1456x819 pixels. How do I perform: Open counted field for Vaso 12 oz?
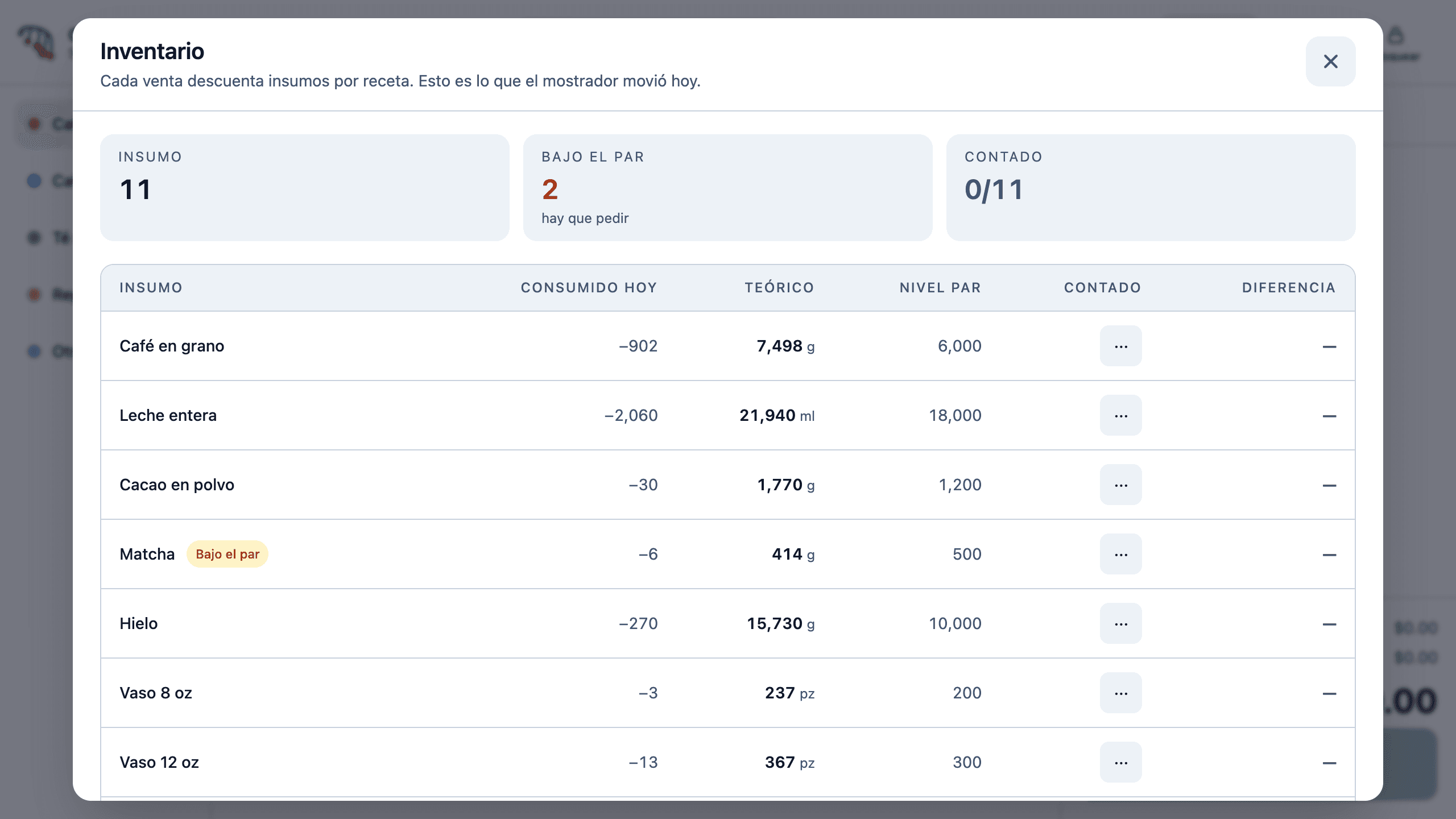click(1120, 762)
